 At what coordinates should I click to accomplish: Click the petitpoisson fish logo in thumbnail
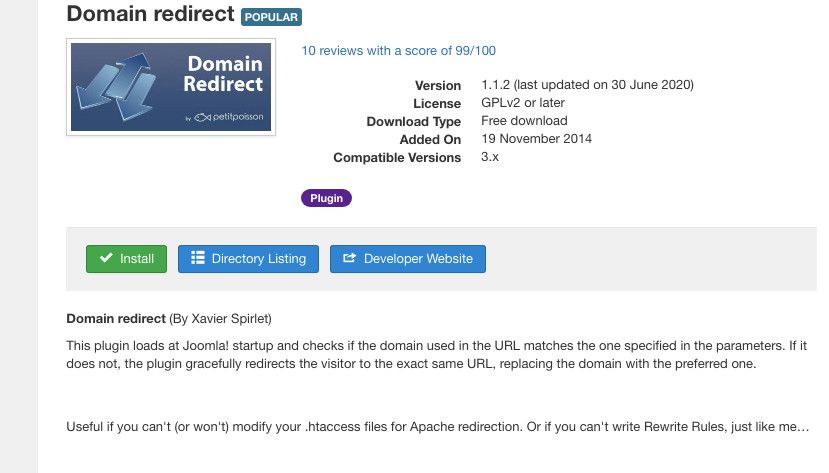point(202,117)
